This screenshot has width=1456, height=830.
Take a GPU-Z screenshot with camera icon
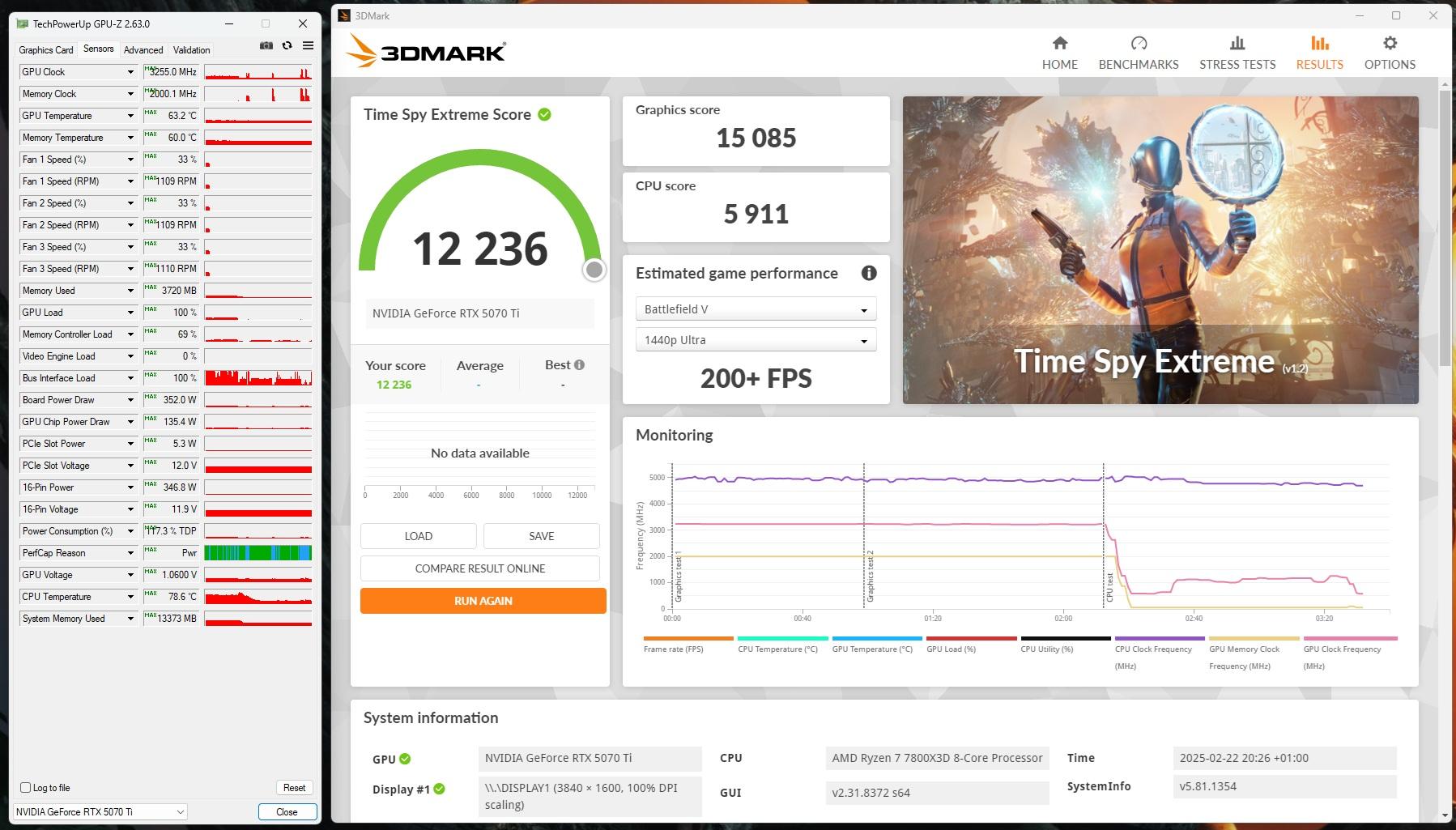[x=266, y=46]
